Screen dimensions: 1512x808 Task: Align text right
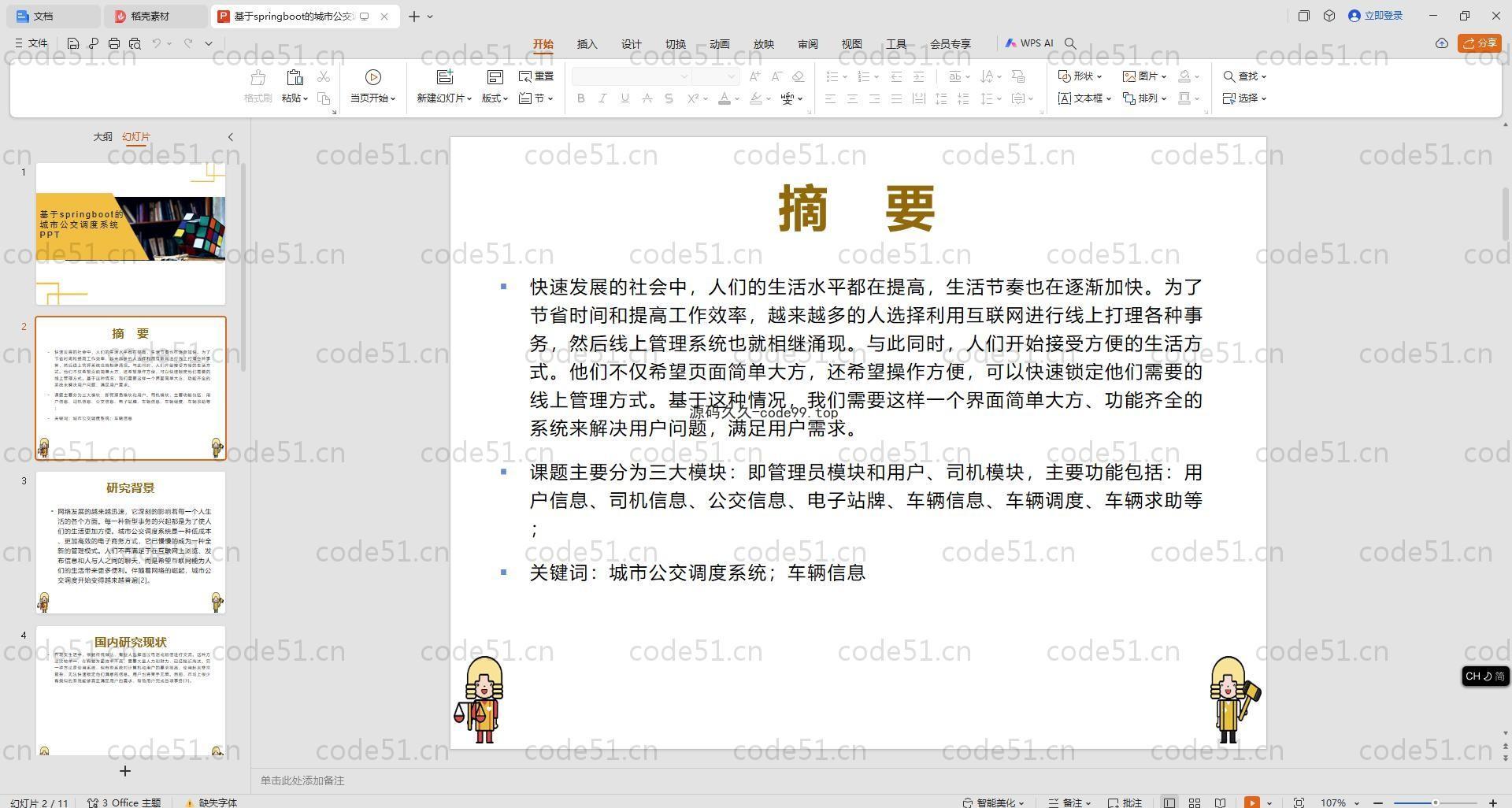click(x=874, y=98)
